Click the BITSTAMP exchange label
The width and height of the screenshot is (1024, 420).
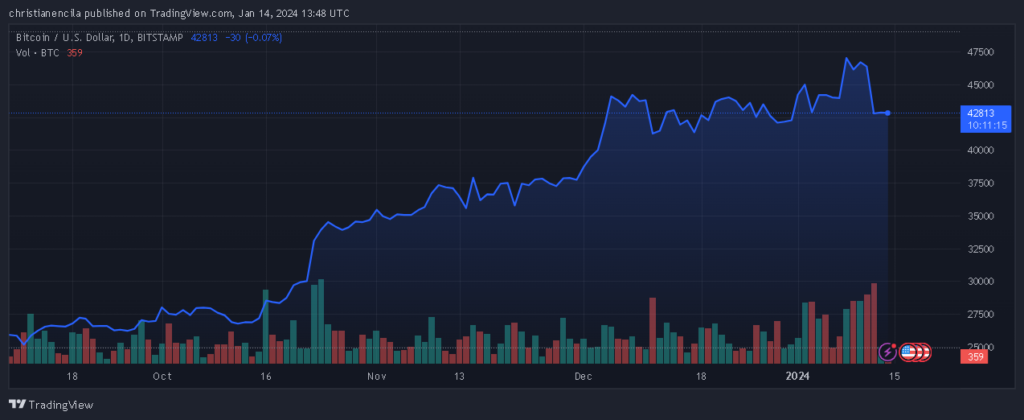159,38
